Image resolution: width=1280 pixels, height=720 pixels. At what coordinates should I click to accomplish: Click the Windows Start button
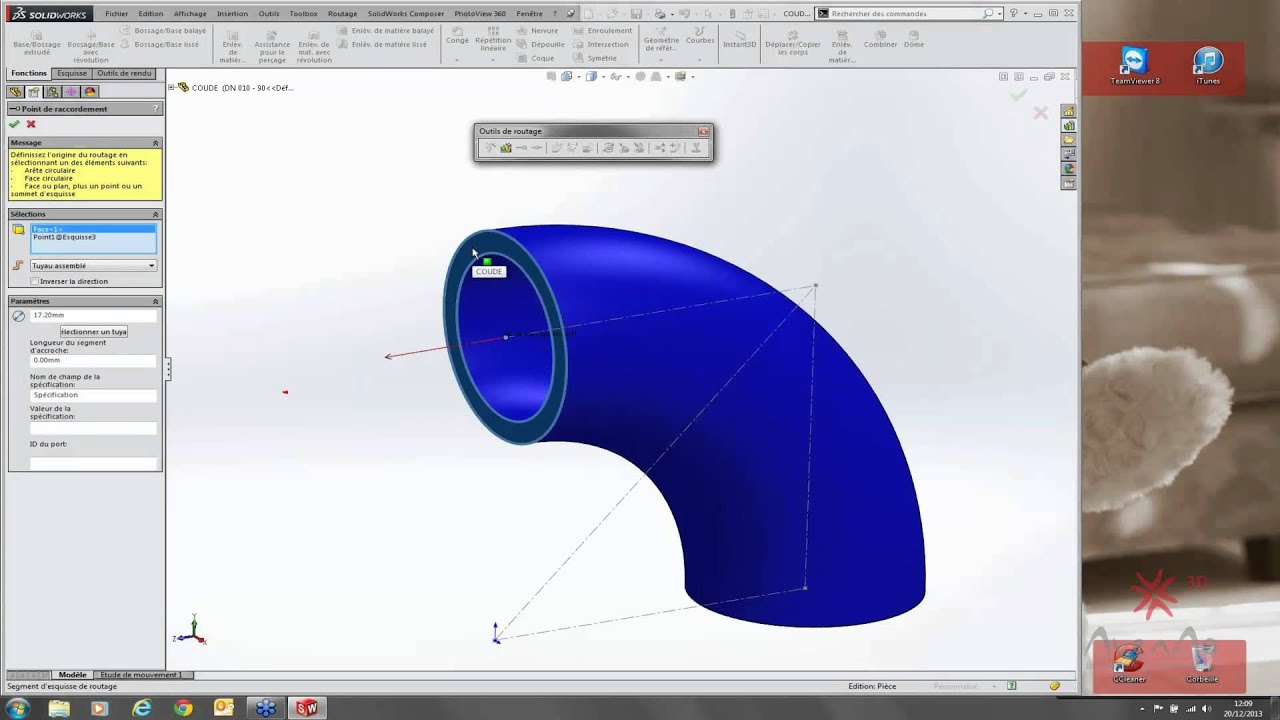[19, 708]
